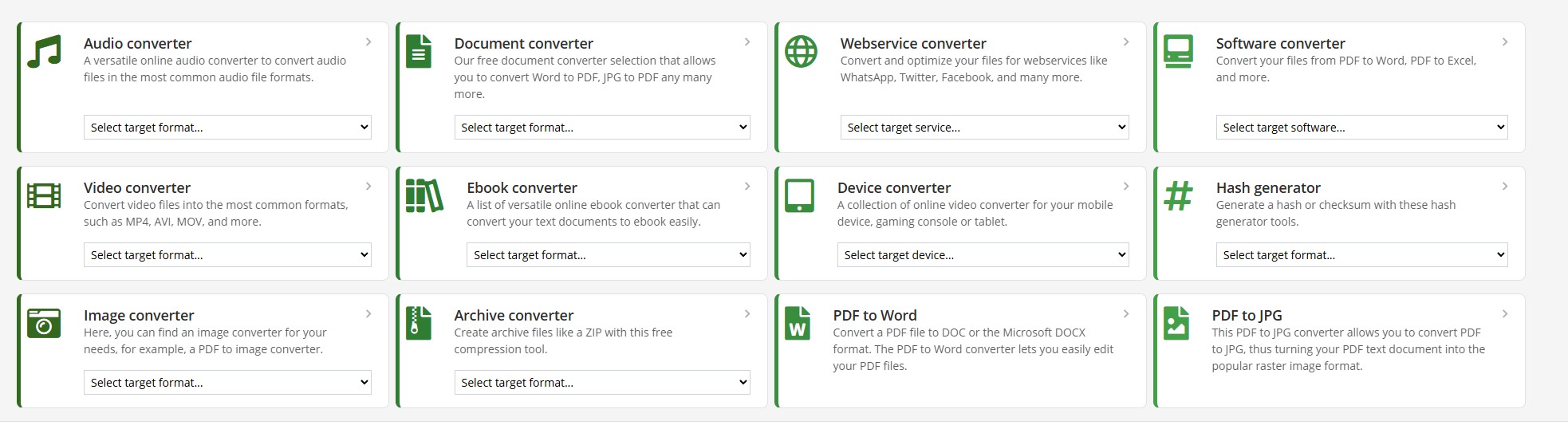This screenshot has width=1568, height=429.
Task: Open the Hash generator heading link
Action: pyautogui.click(x=1268, y=188)
